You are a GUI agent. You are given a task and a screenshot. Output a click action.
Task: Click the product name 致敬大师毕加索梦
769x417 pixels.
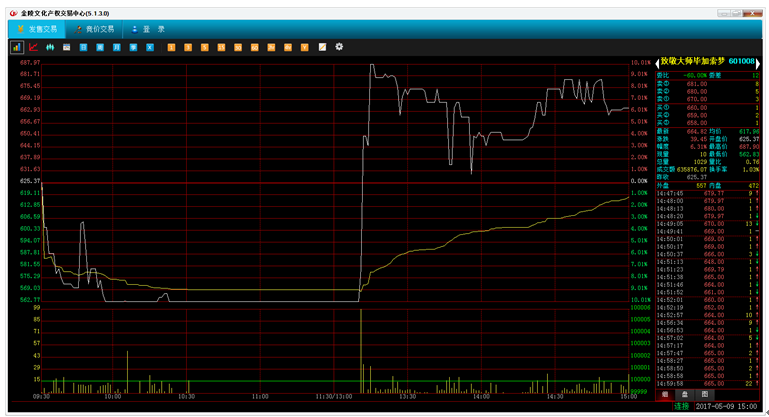(x=692, y=61)
